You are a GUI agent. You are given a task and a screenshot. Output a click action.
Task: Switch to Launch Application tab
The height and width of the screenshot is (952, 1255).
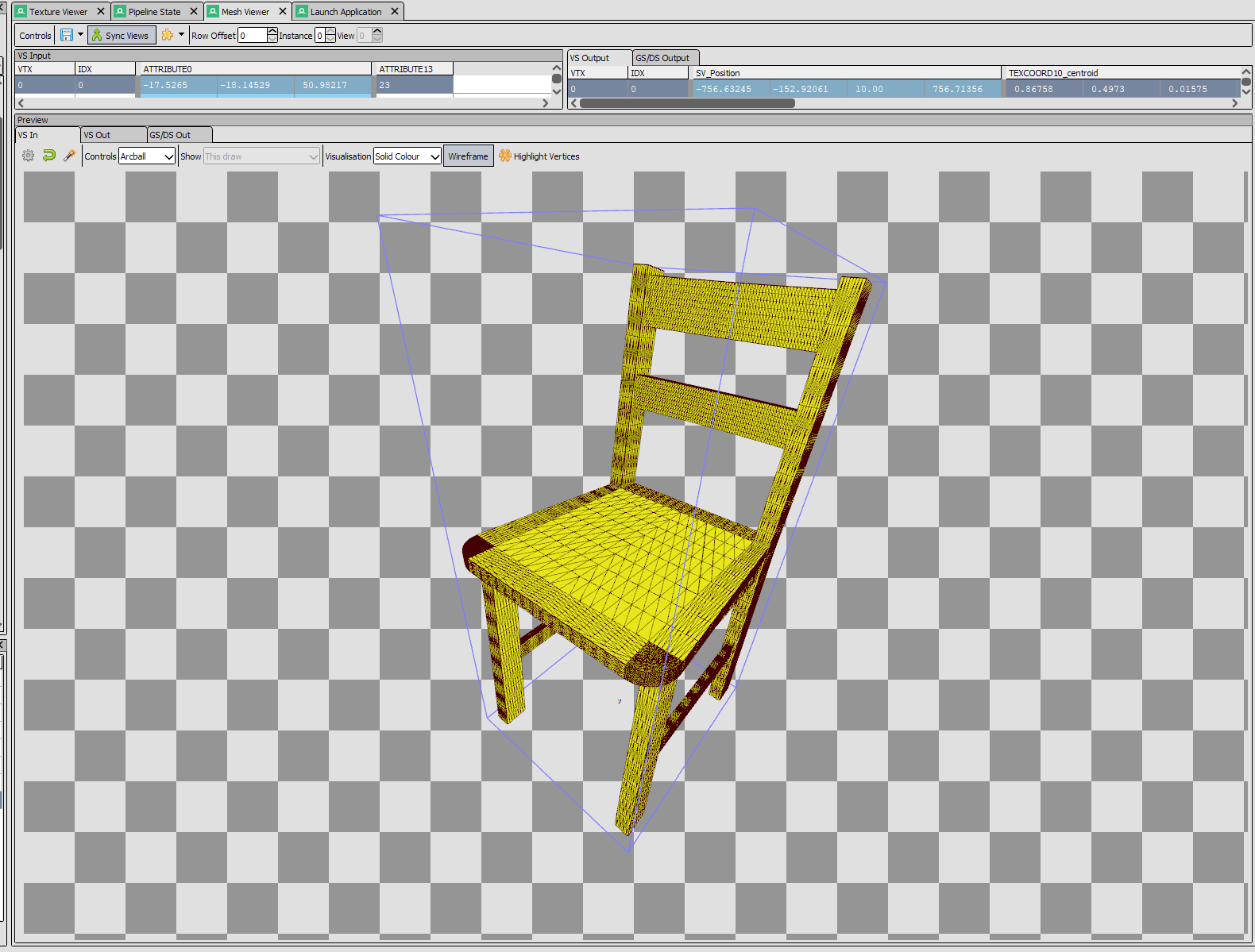tap(346, 12)
